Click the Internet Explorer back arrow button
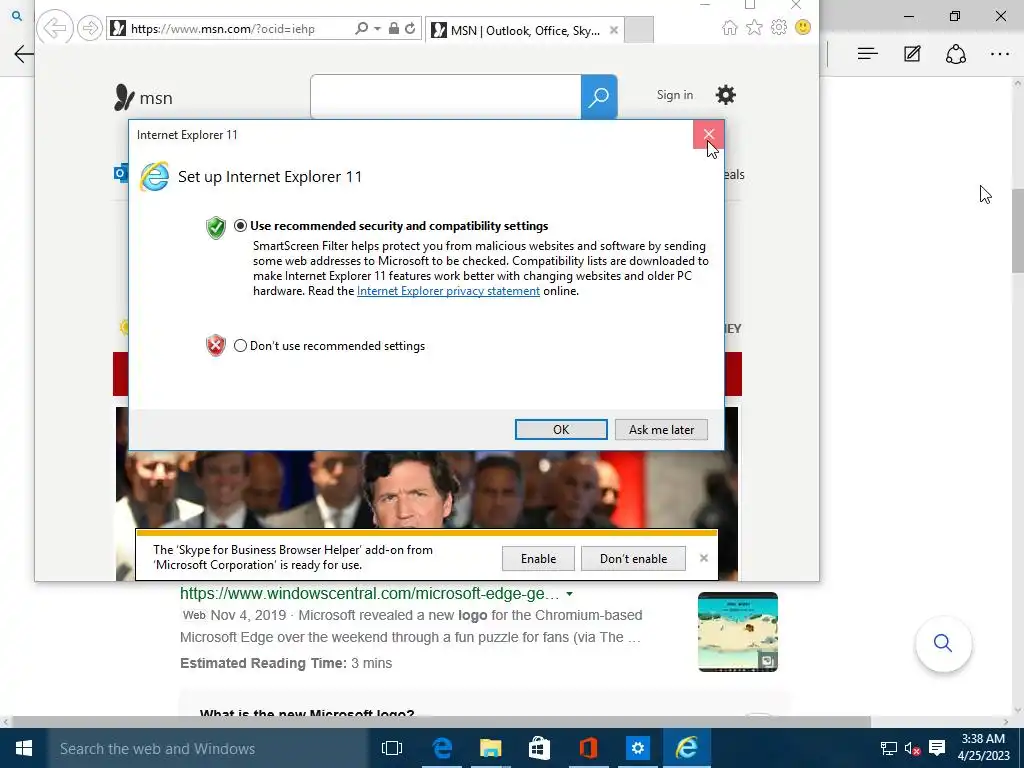 click(x=55, y=28)
